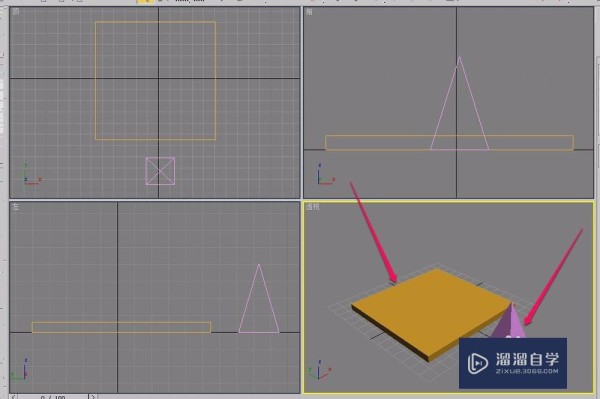This screenshot has width=600, height=399.
Task: Select the pink pyramid outline in Front viewport
Action: 460,103
